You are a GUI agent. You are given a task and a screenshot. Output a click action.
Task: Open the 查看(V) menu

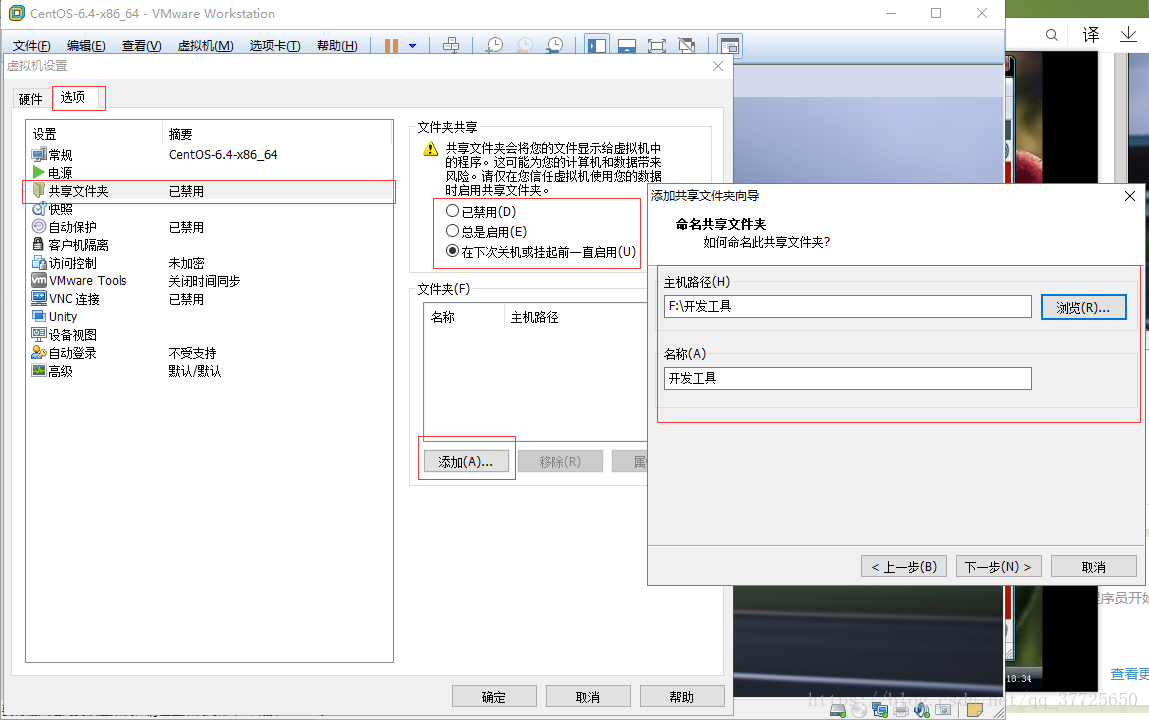pyautogui.click(x=141, y=45)
